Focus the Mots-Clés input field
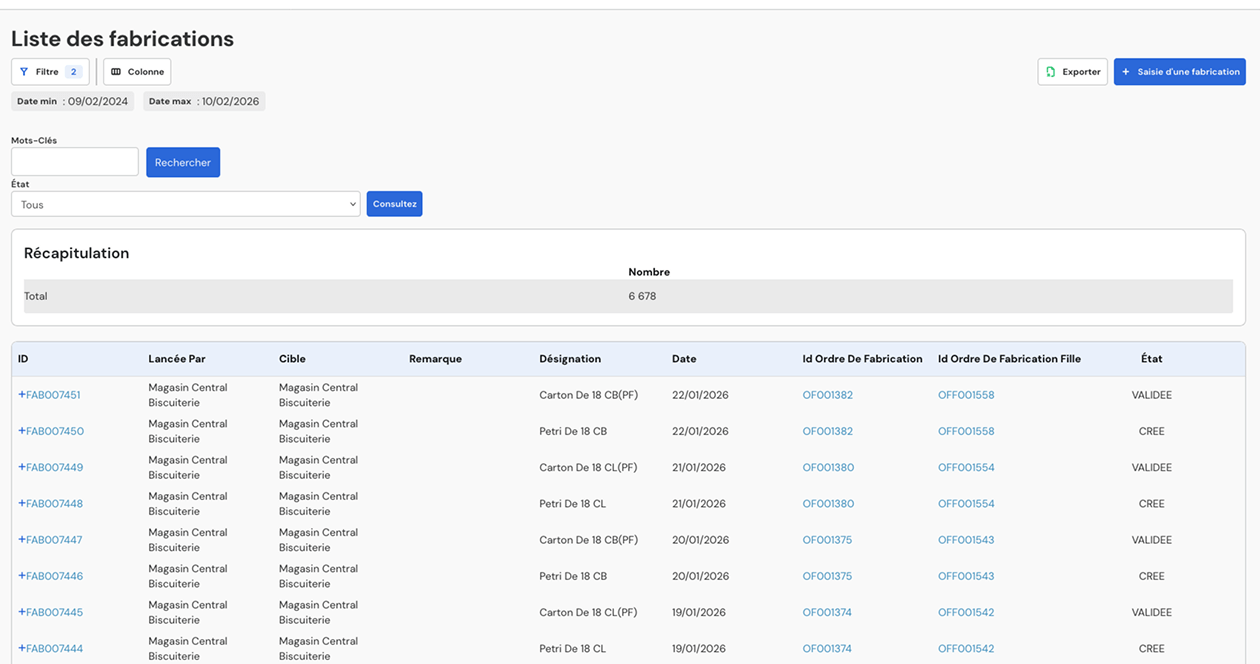Viewport: 1260px width, 664px height. tap(75, 162)
